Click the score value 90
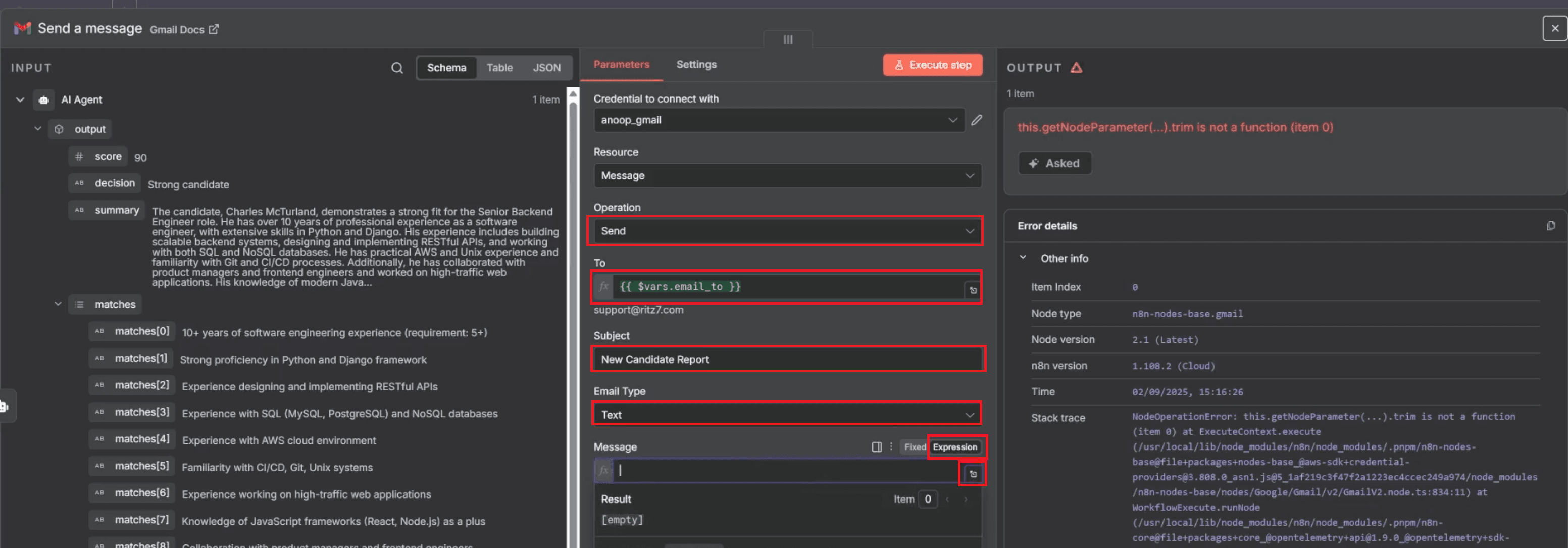 [140, 158]
